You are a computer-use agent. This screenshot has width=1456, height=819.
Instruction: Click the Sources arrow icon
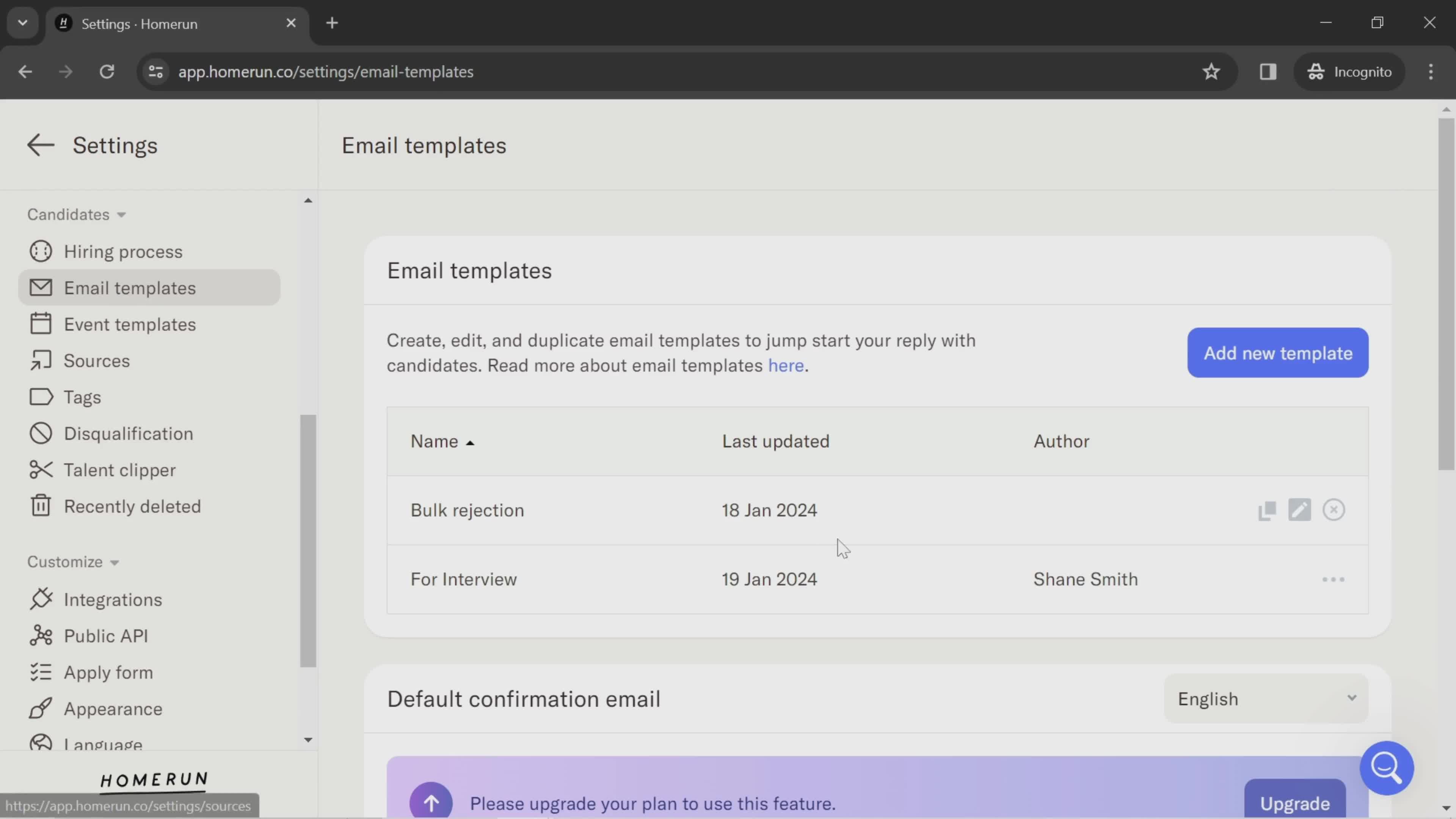[x=41, y=361]
